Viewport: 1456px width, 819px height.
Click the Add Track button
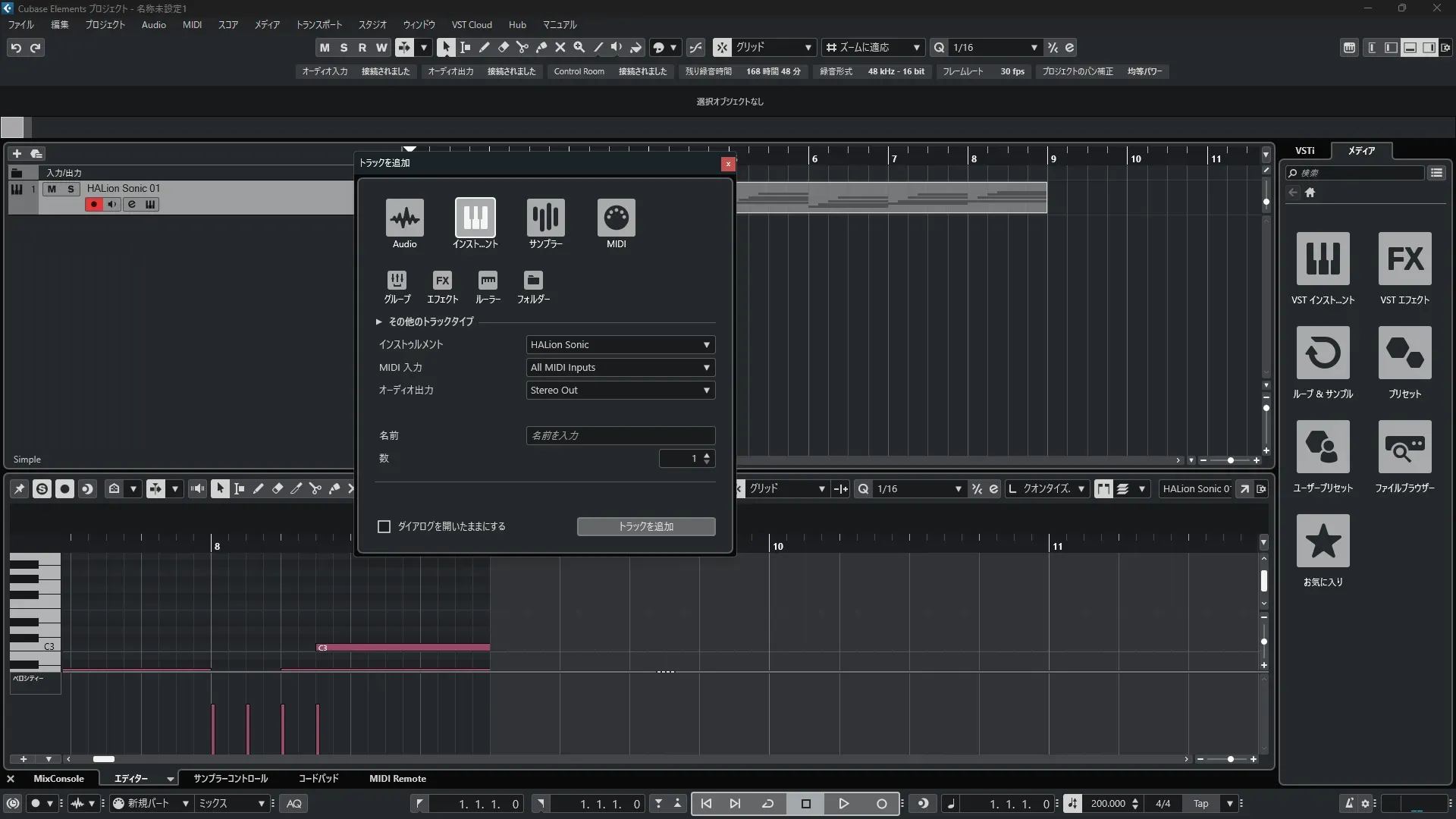(645, 526)
